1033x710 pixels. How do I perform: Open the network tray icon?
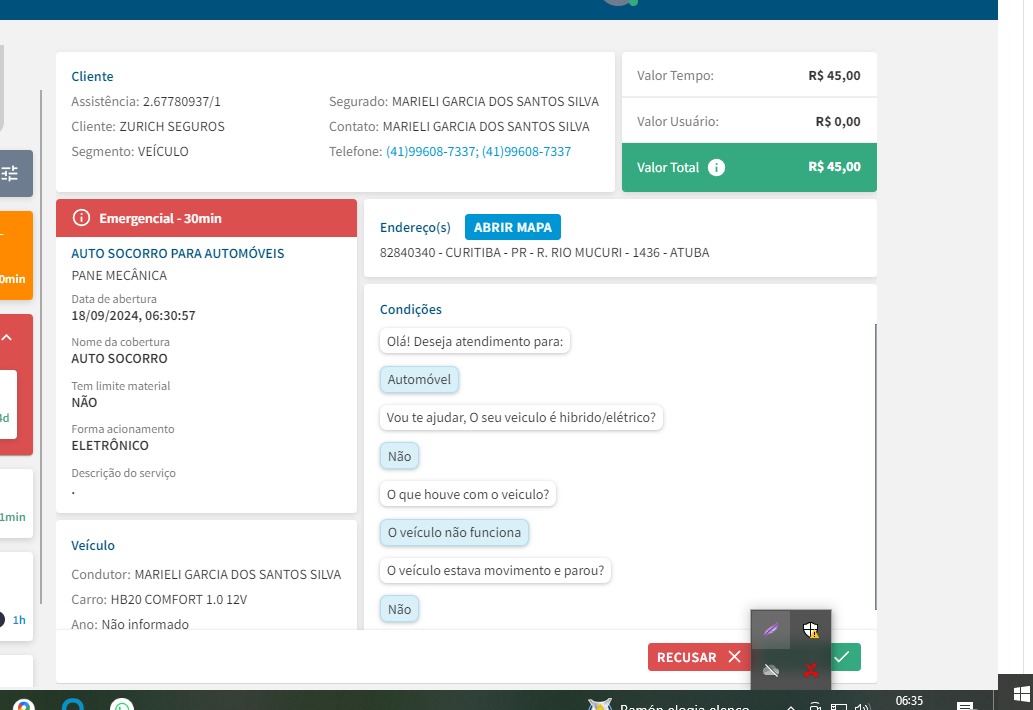(x=838, y=707)
